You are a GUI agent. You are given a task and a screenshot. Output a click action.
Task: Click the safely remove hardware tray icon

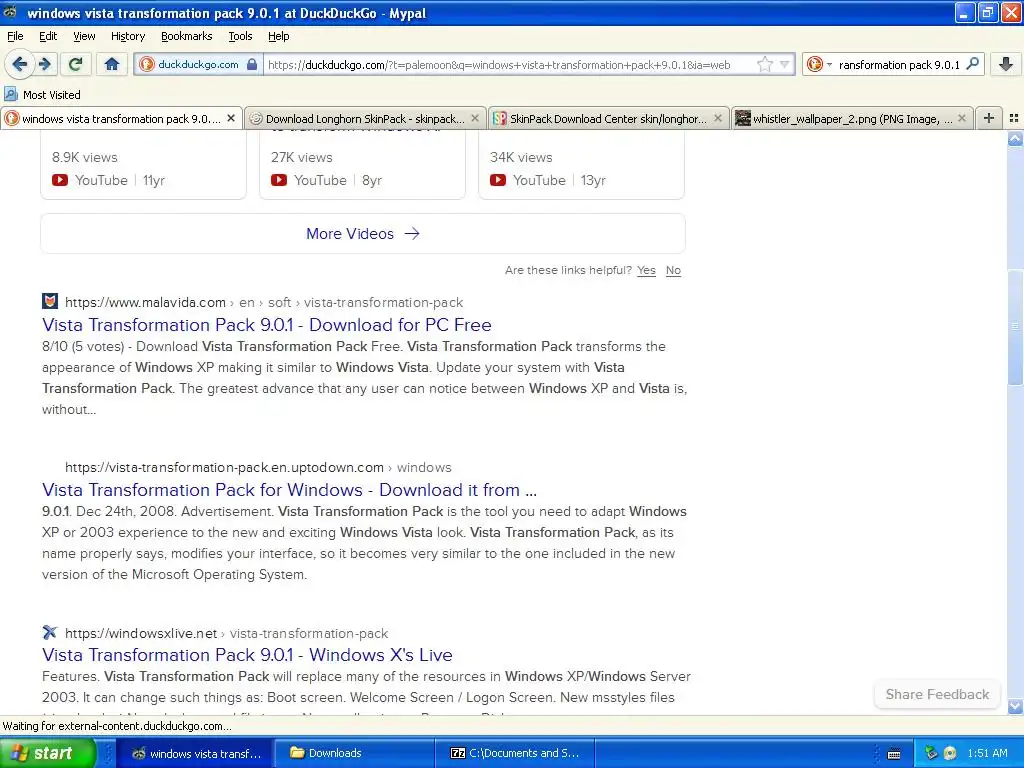931,753
